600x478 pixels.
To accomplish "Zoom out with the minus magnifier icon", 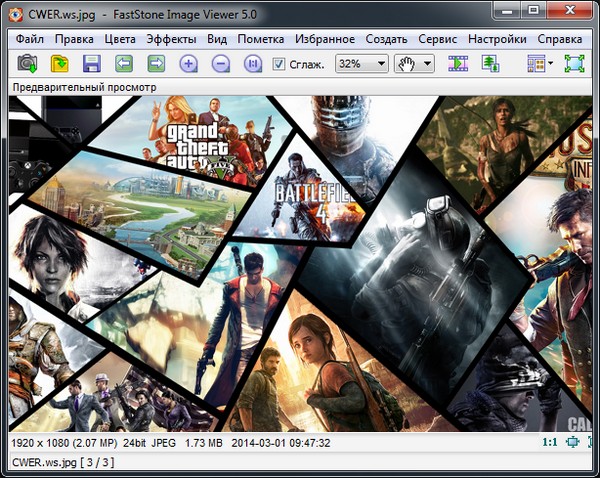I will pyautogui.click(x=221, y=64).
